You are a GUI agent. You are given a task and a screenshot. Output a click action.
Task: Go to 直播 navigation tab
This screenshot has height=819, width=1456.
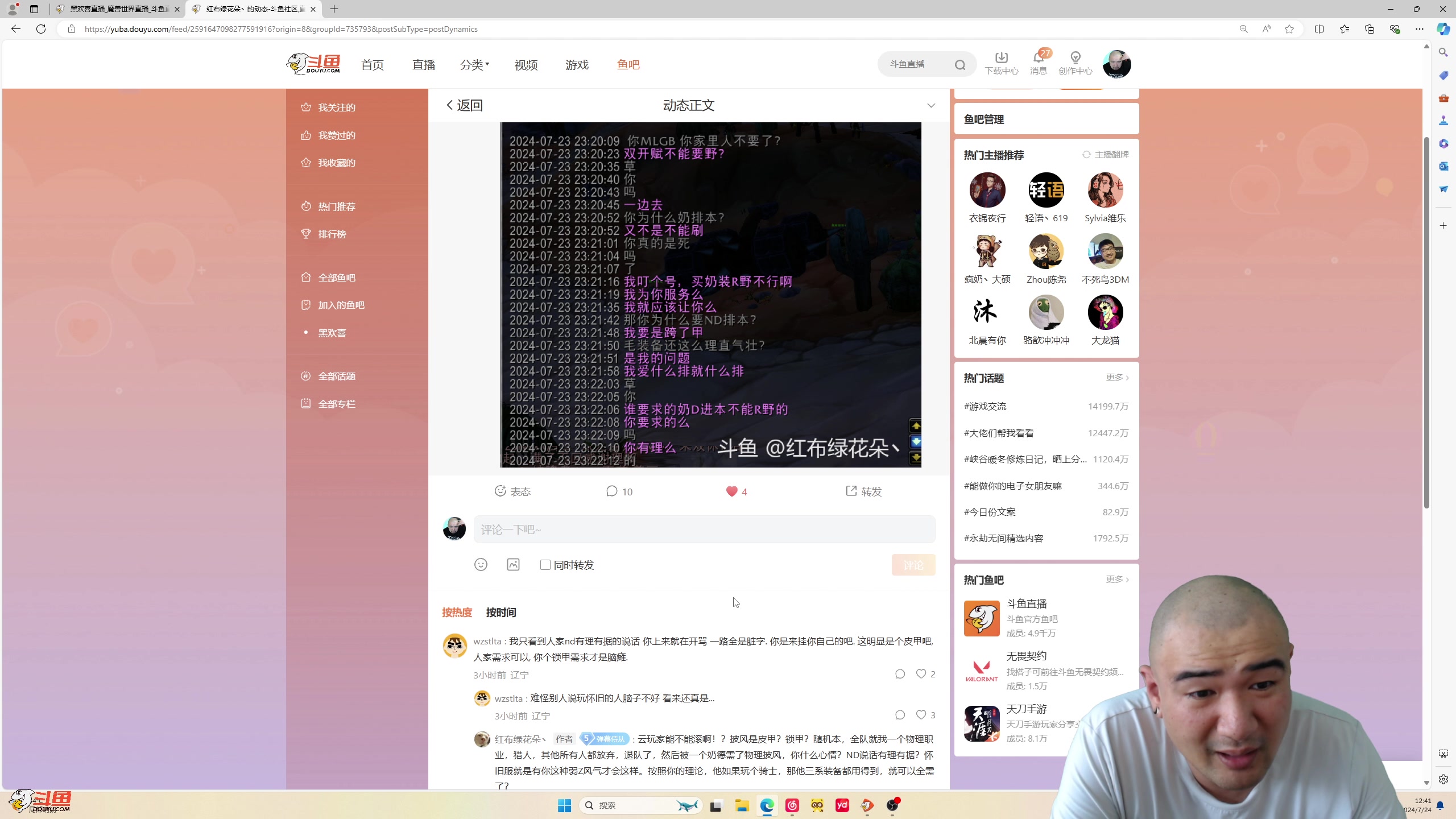pyautogui.click(x=424, y=65)
